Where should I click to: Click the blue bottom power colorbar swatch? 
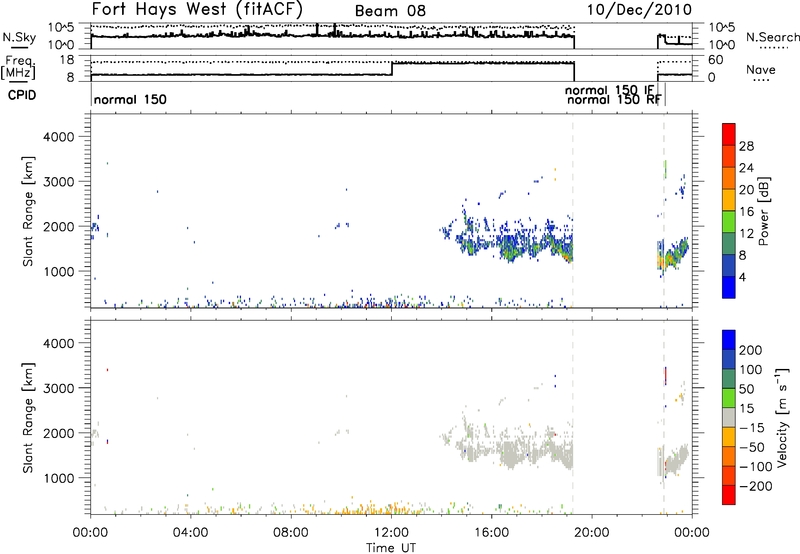click(729, 287)
